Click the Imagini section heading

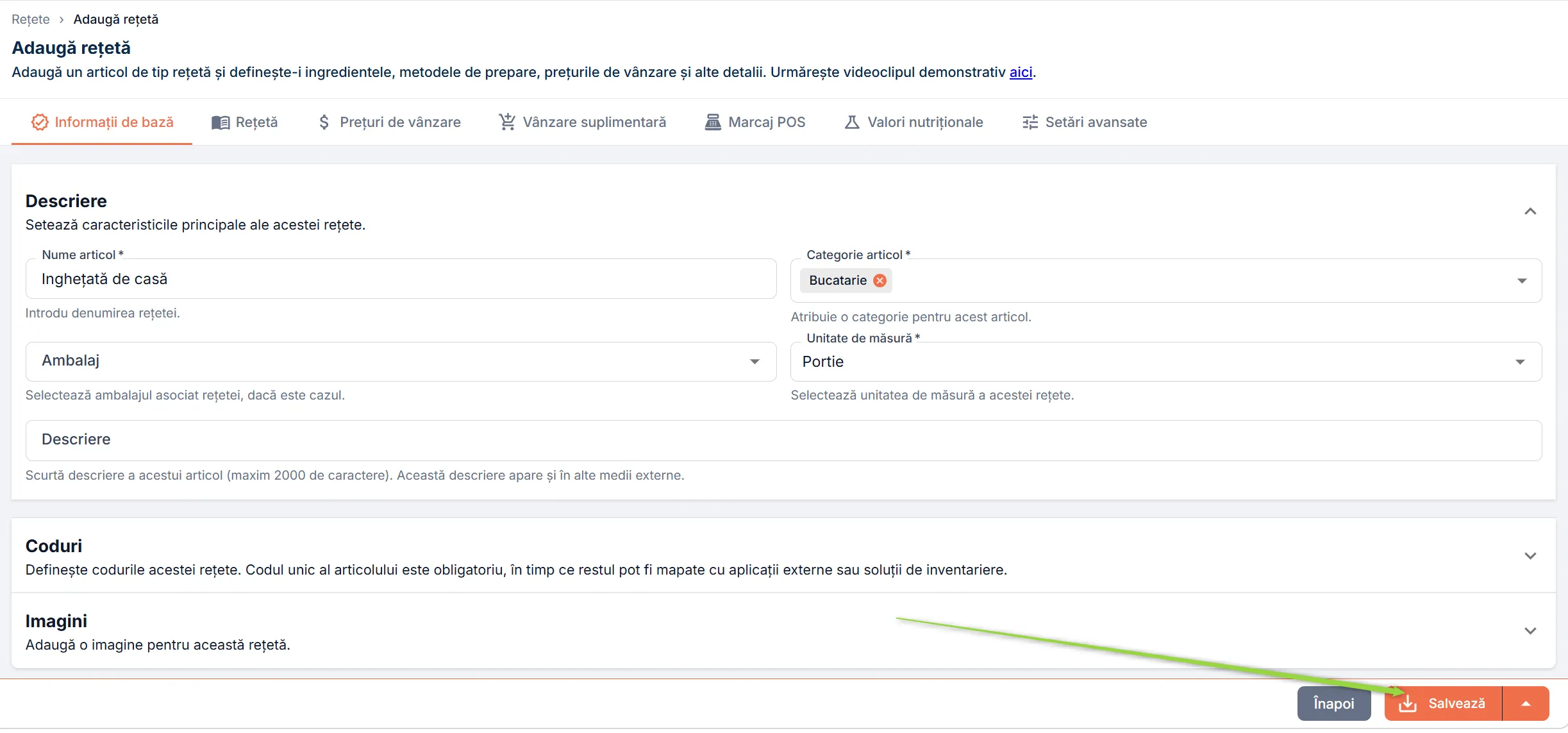pyautogui.click(x=56, y=621)
